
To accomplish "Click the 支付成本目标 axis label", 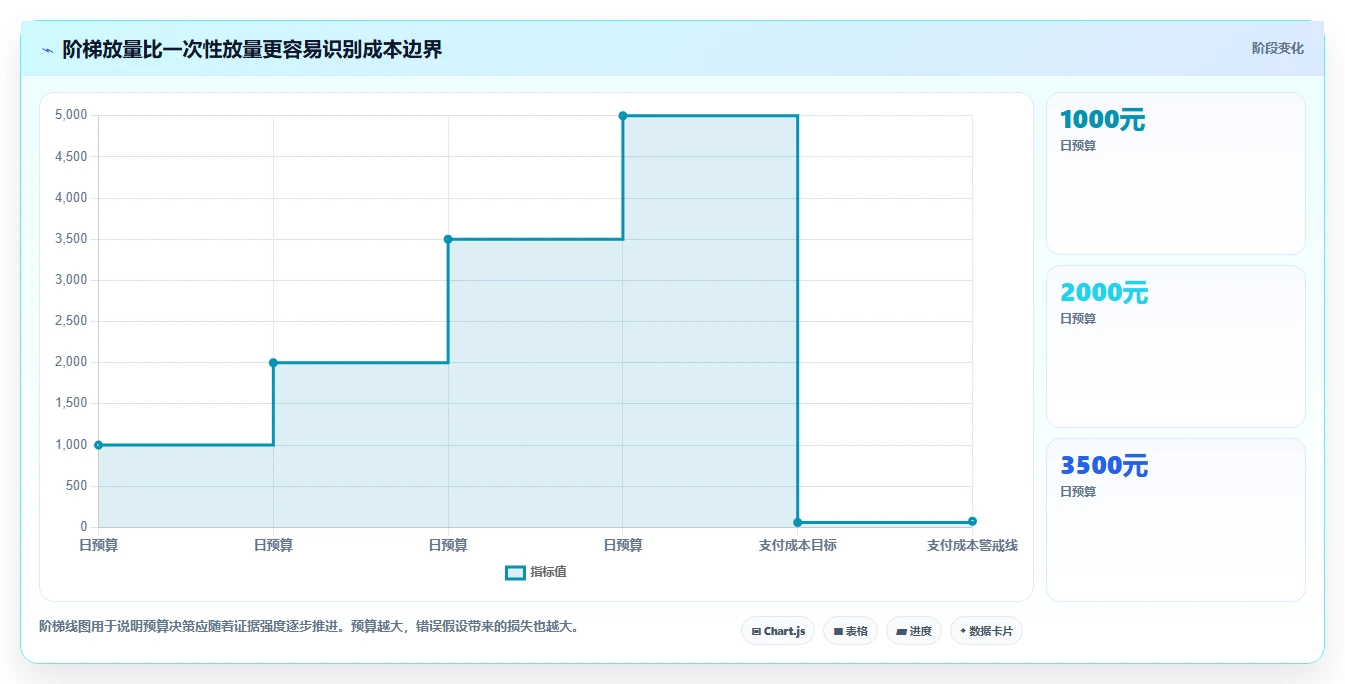I will pos(797,545).
